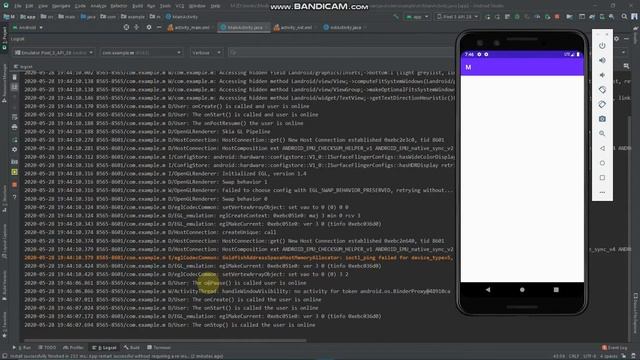Rotate the emulator right
Screen dimensions: 640x360
pyautogui.click(x=602, y=104)
